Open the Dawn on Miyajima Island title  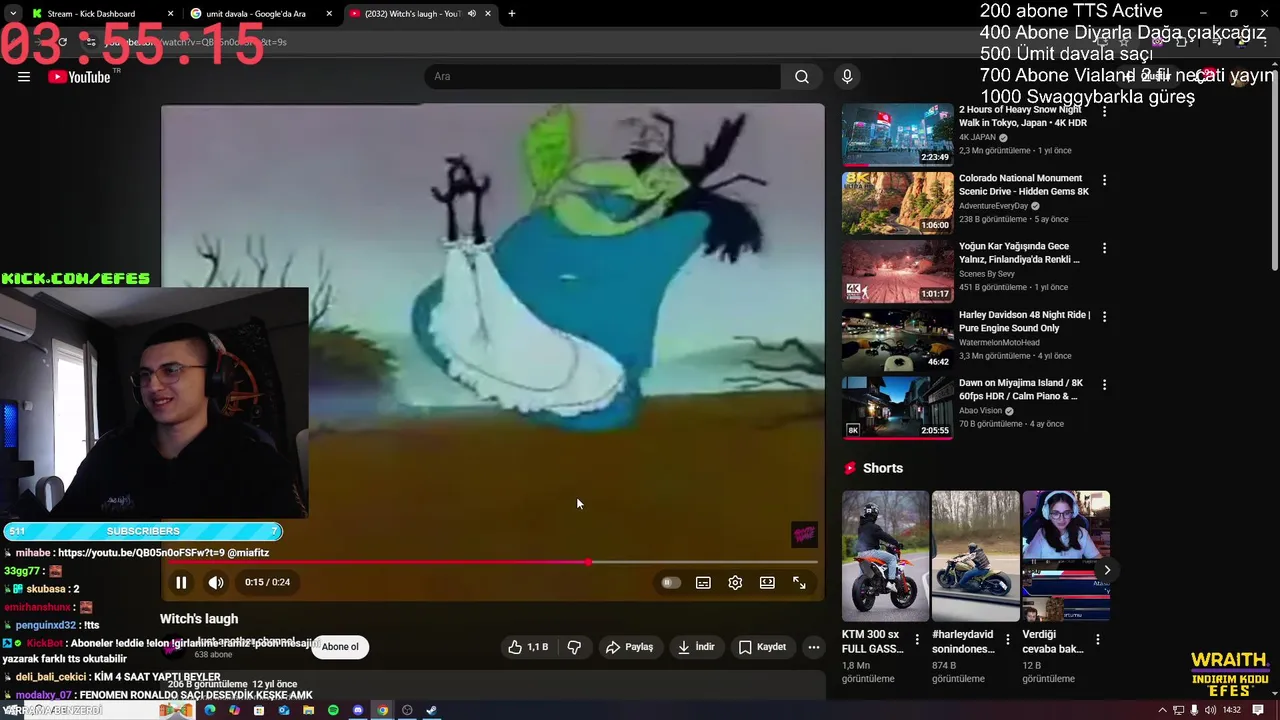pos(1021,389)
